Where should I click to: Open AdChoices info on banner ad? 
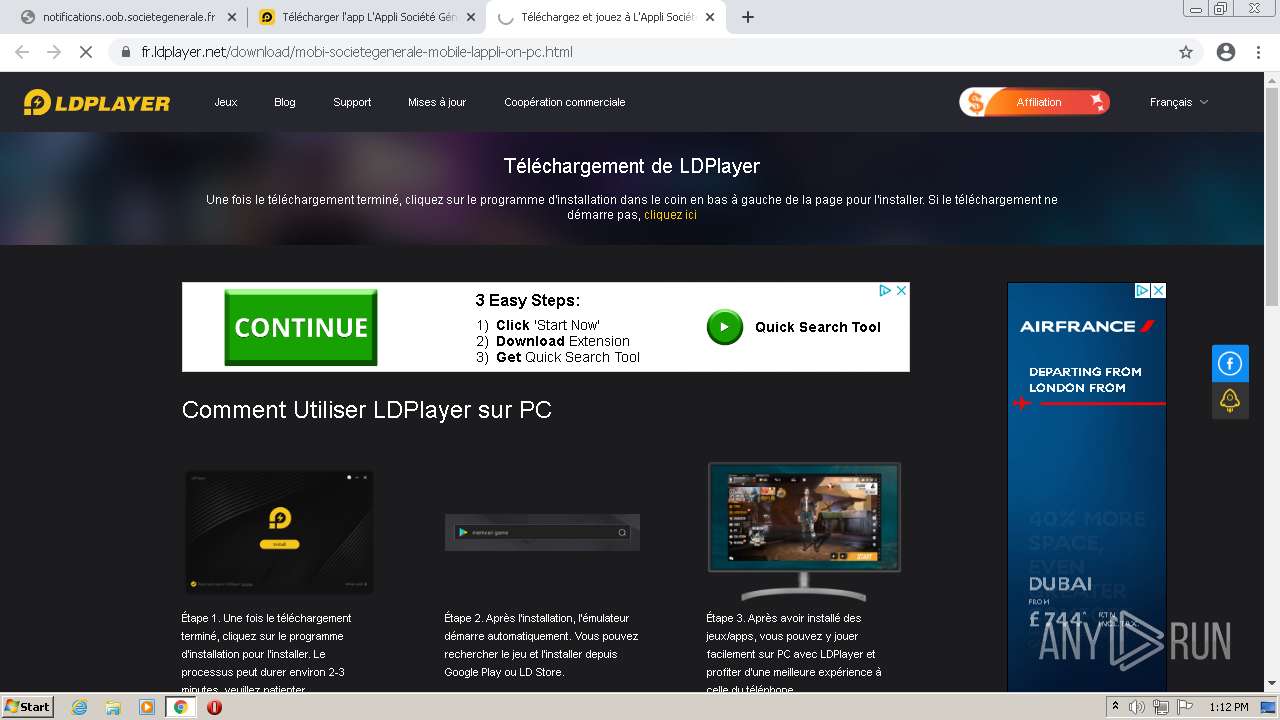point(885,290)
